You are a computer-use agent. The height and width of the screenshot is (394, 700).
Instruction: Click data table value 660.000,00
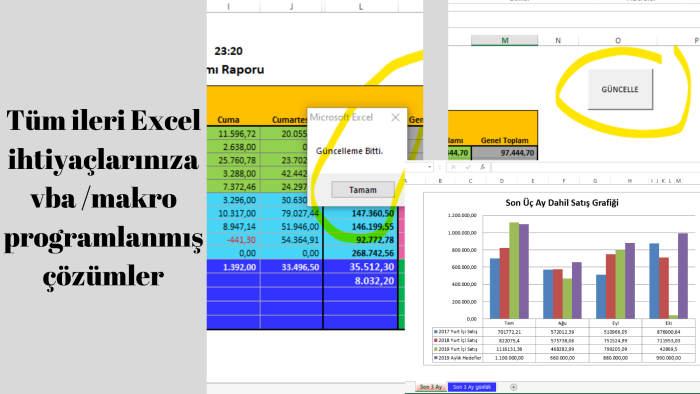[562, 358]
